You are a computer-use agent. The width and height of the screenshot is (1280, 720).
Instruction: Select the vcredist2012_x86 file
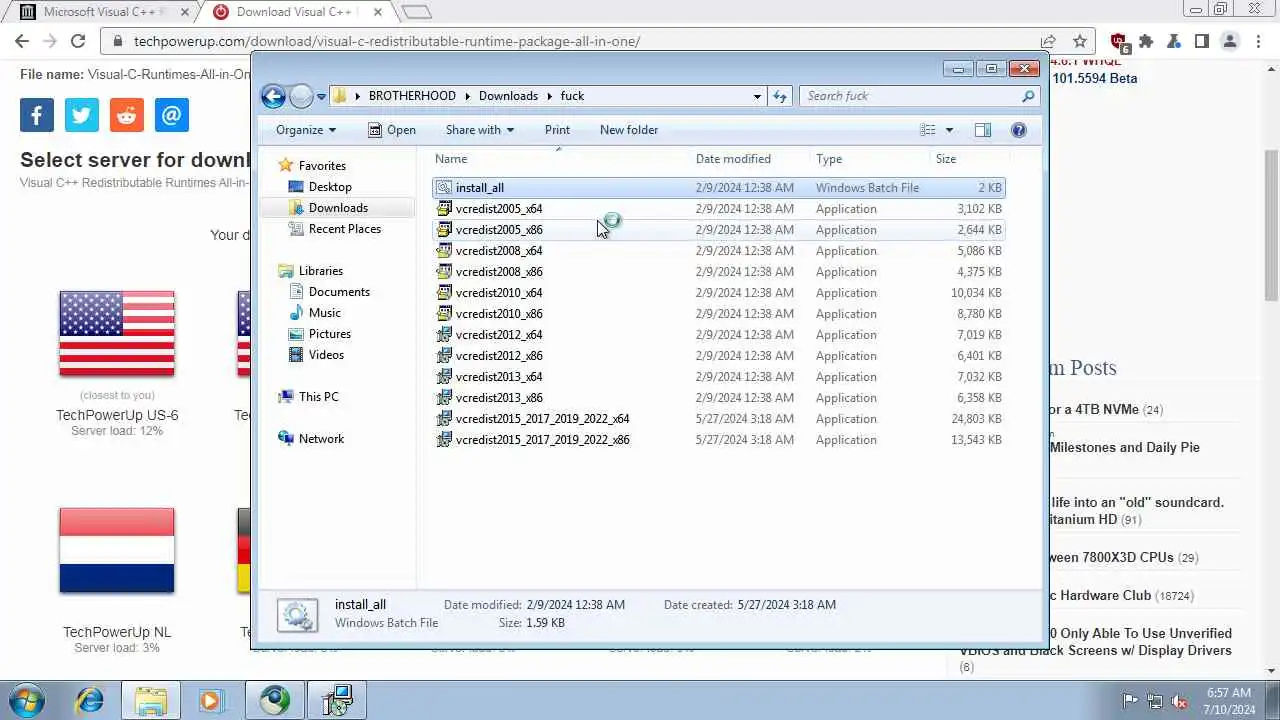click(x=718, y=356)
